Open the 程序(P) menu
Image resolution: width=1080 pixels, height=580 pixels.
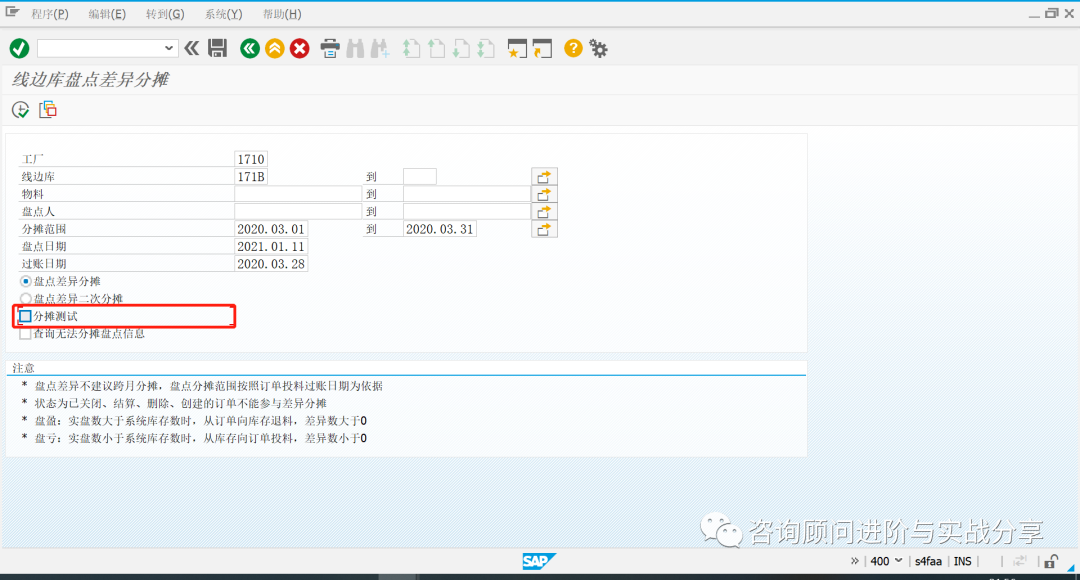(x=50, y=14)
